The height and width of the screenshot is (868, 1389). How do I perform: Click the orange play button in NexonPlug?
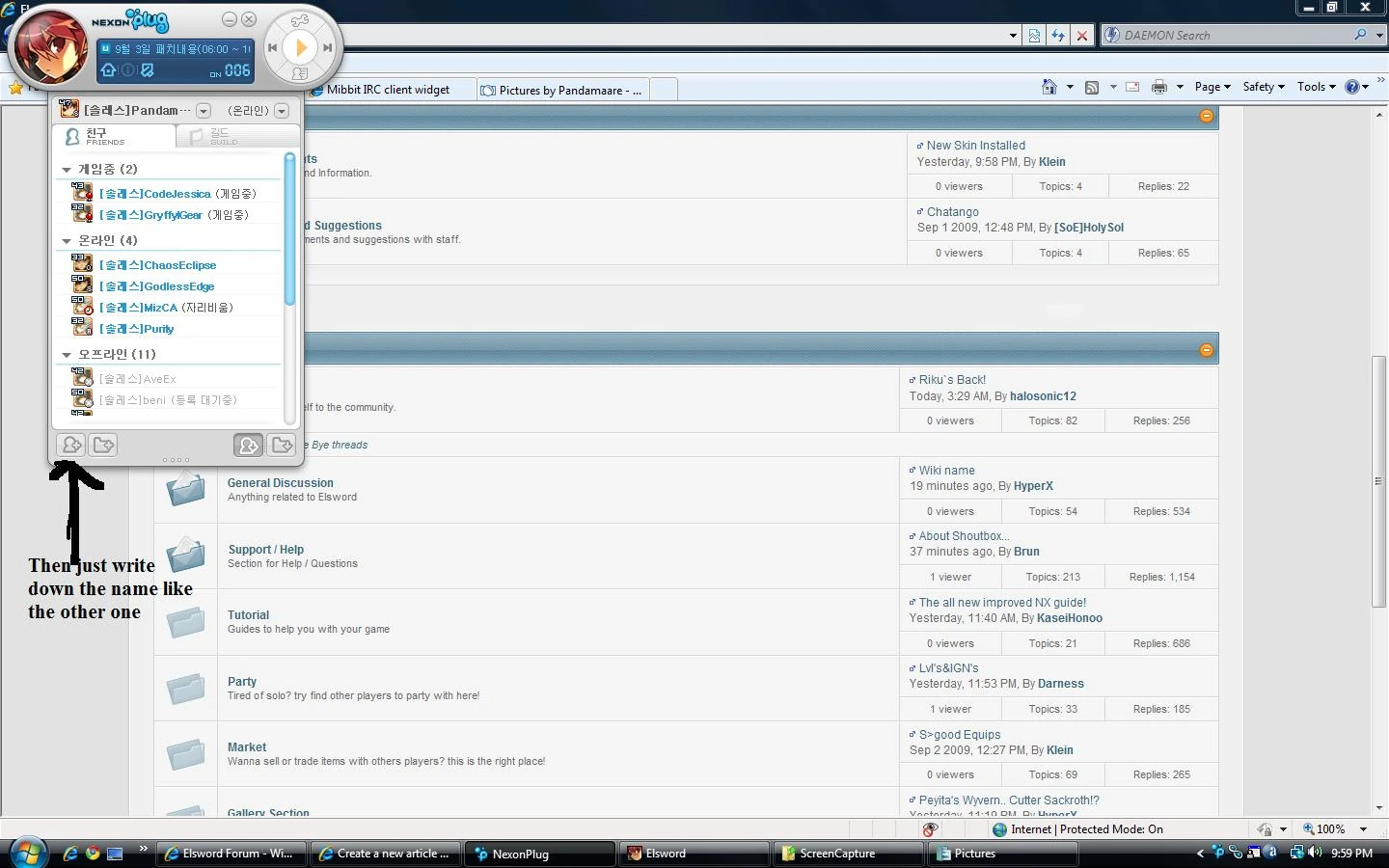[x=301, y=46]
